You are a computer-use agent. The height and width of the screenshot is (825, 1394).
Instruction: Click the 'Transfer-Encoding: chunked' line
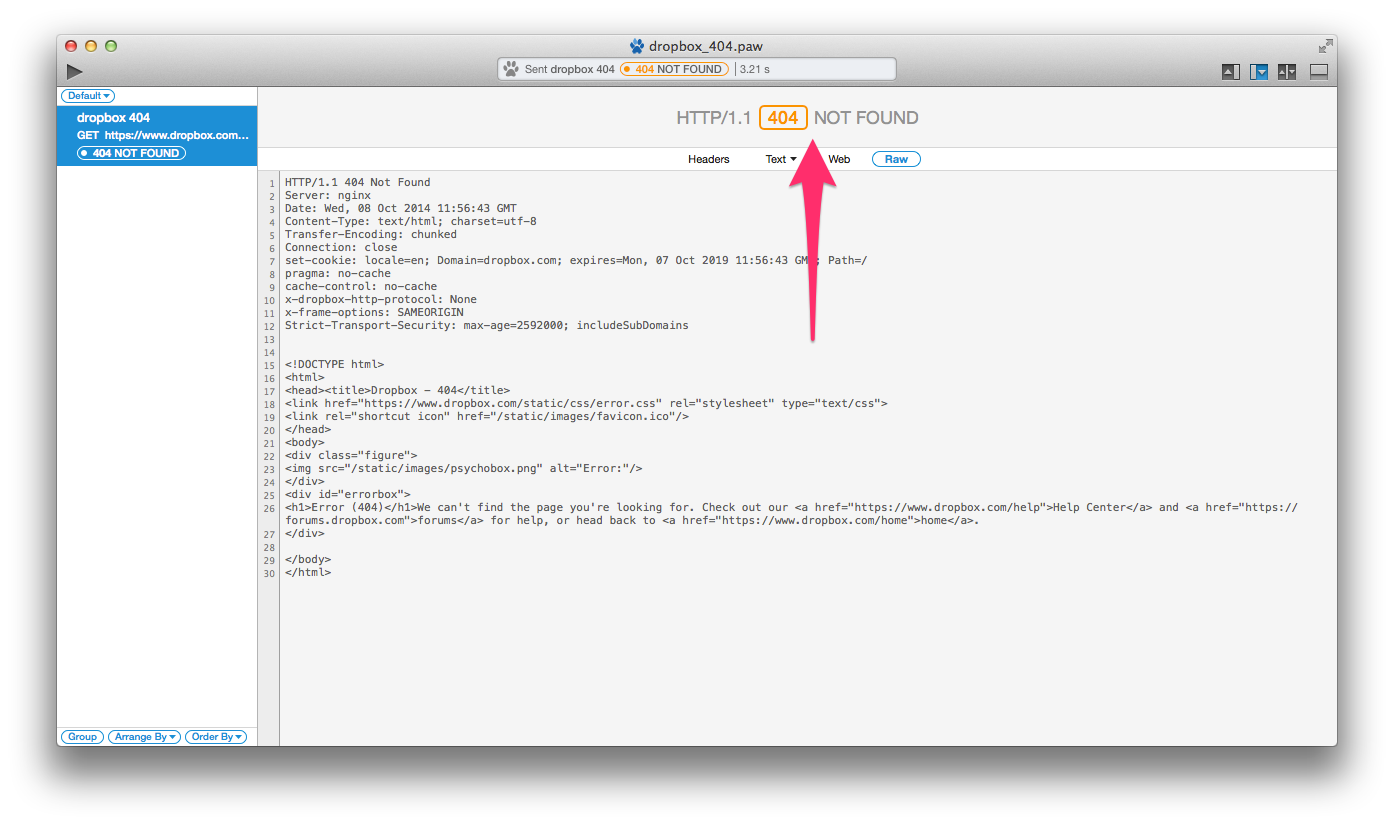click(x=371, y=235)
